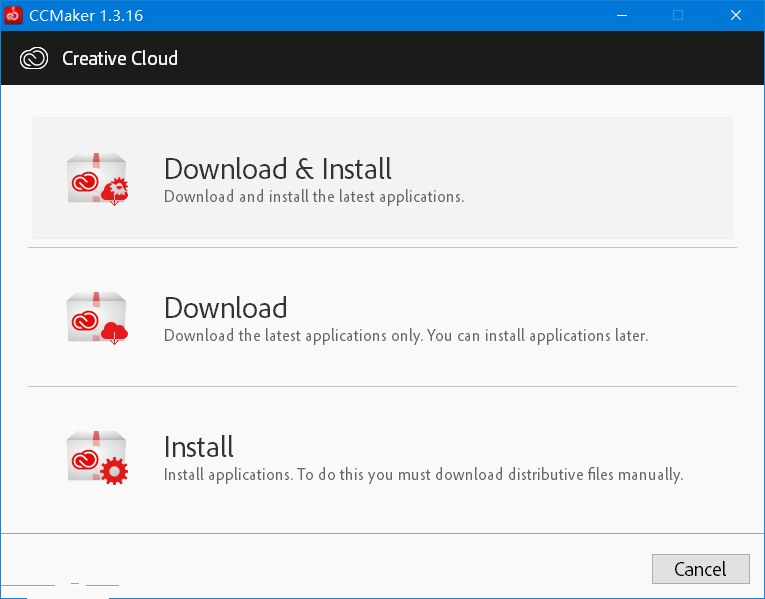Click 'Install applications. To do this' description
The height and width of the screenshot is (599, 765).
pos(423,475)
